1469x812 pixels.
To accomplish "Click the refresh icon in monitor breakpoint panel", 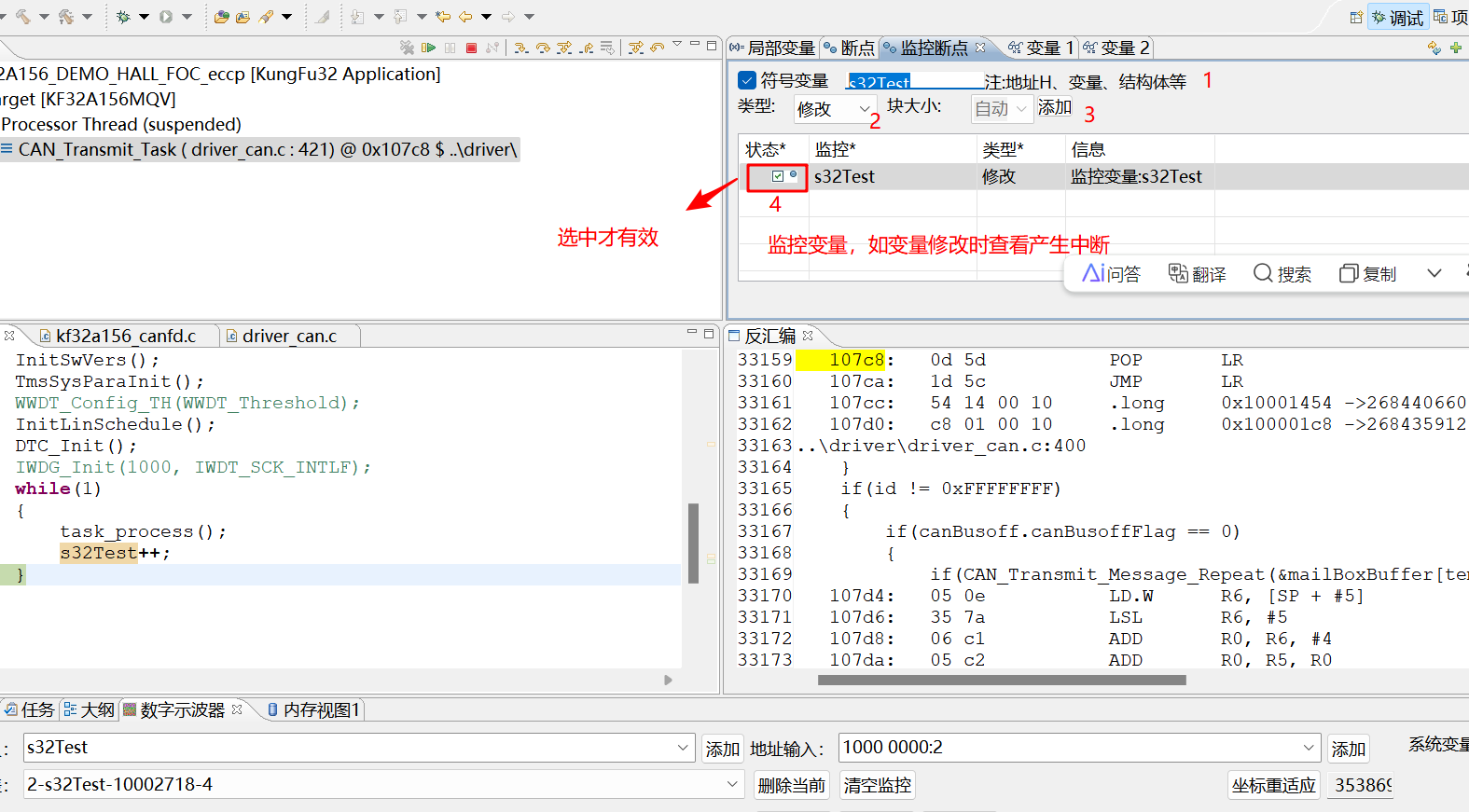I will click(x=1434, y=48).
